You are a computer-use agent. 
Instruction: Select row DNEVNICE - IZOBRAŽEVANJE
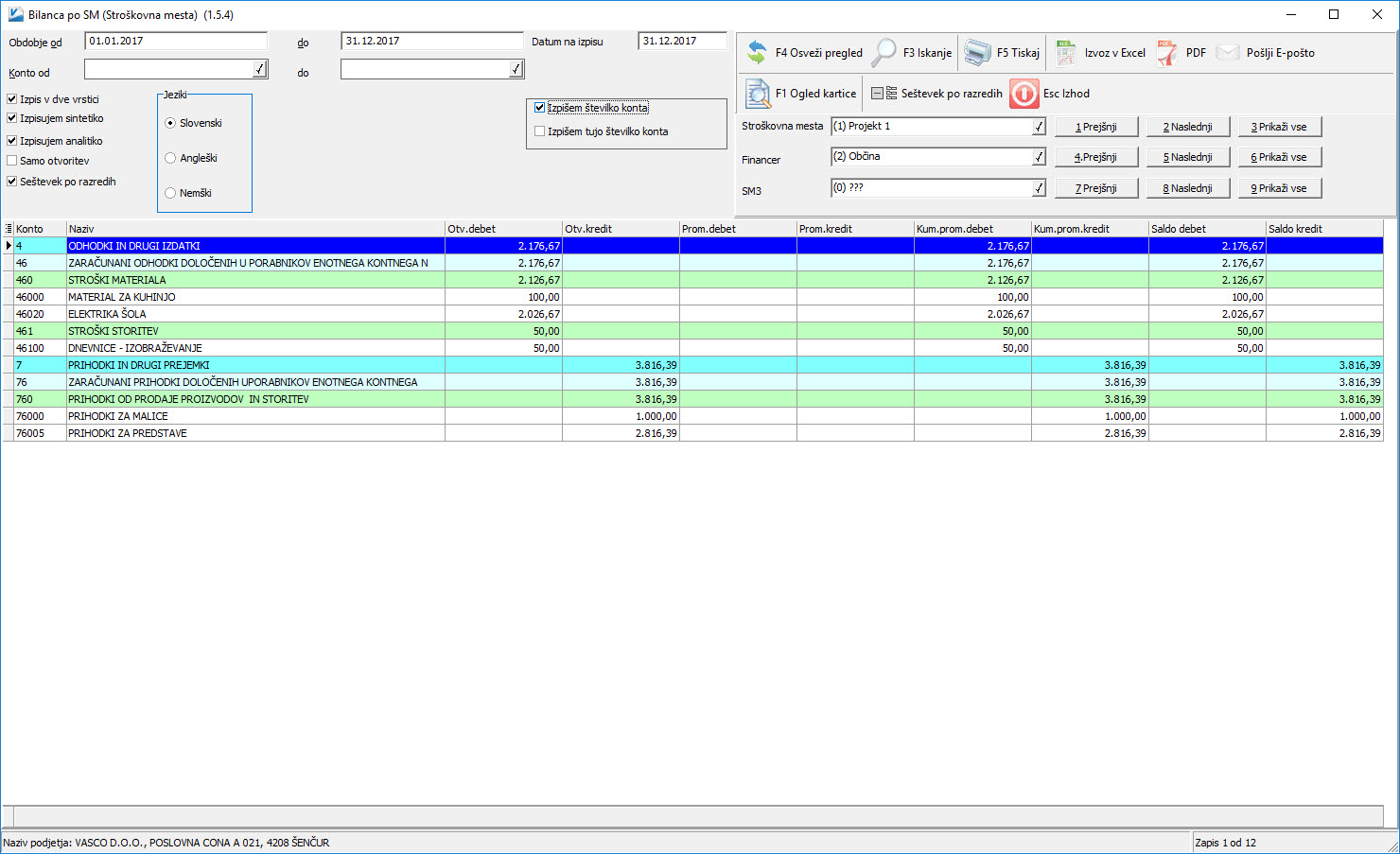coord(692,348)
